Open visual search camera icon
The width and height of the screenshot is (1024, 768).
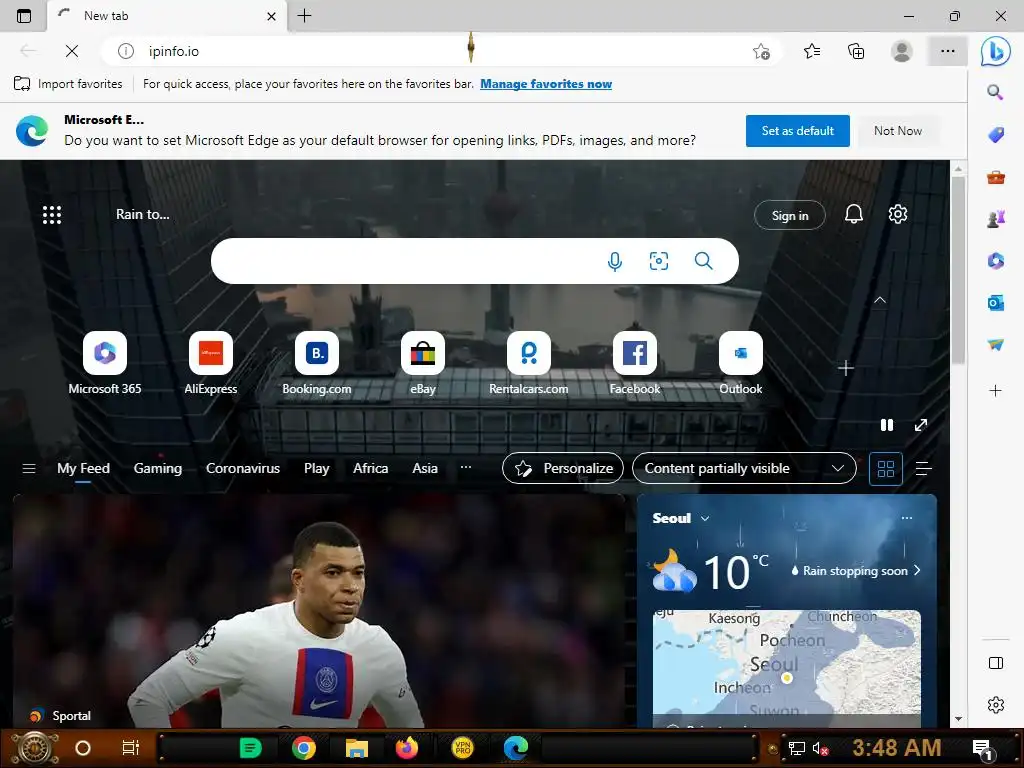coord(658,261)
